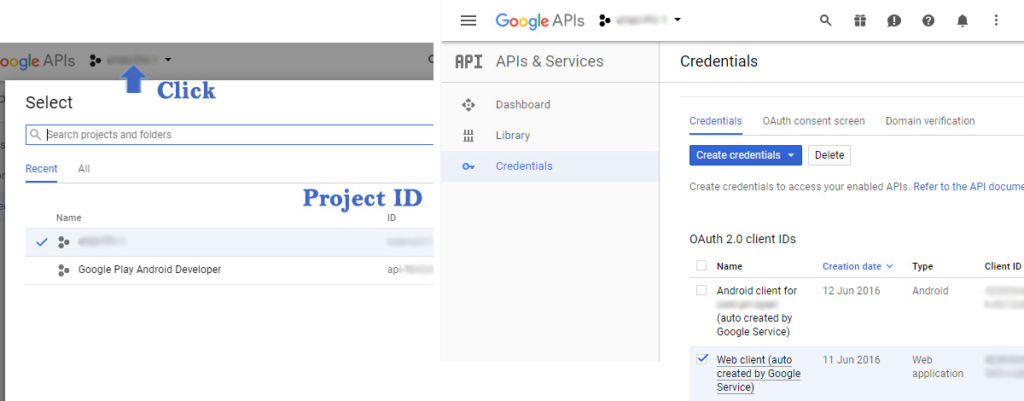1024x401 pixels.
Task: Click the API logo beside APIs & Services
Action: pyautogui.click(x=468, y=61)
